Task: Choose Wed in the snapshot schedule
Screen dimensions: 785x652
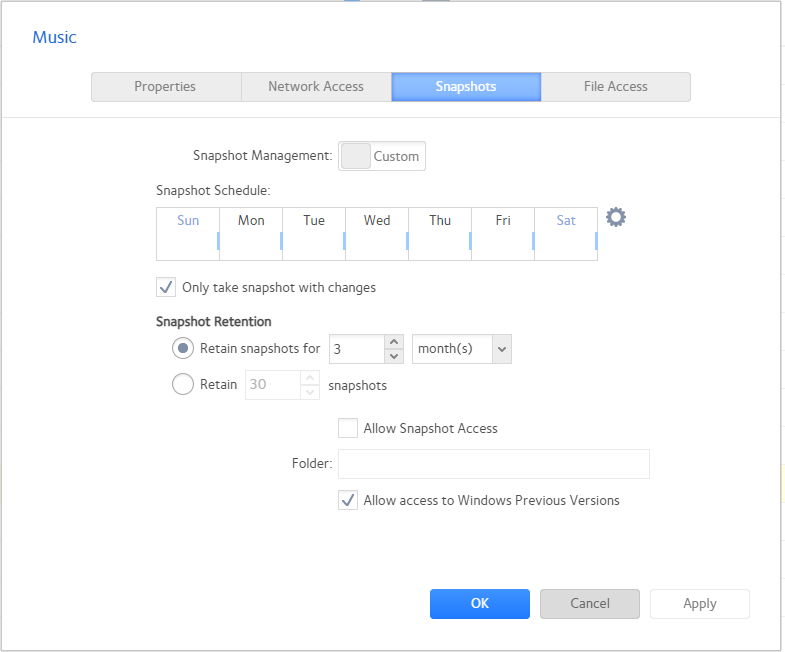Action: click(377, 234)
